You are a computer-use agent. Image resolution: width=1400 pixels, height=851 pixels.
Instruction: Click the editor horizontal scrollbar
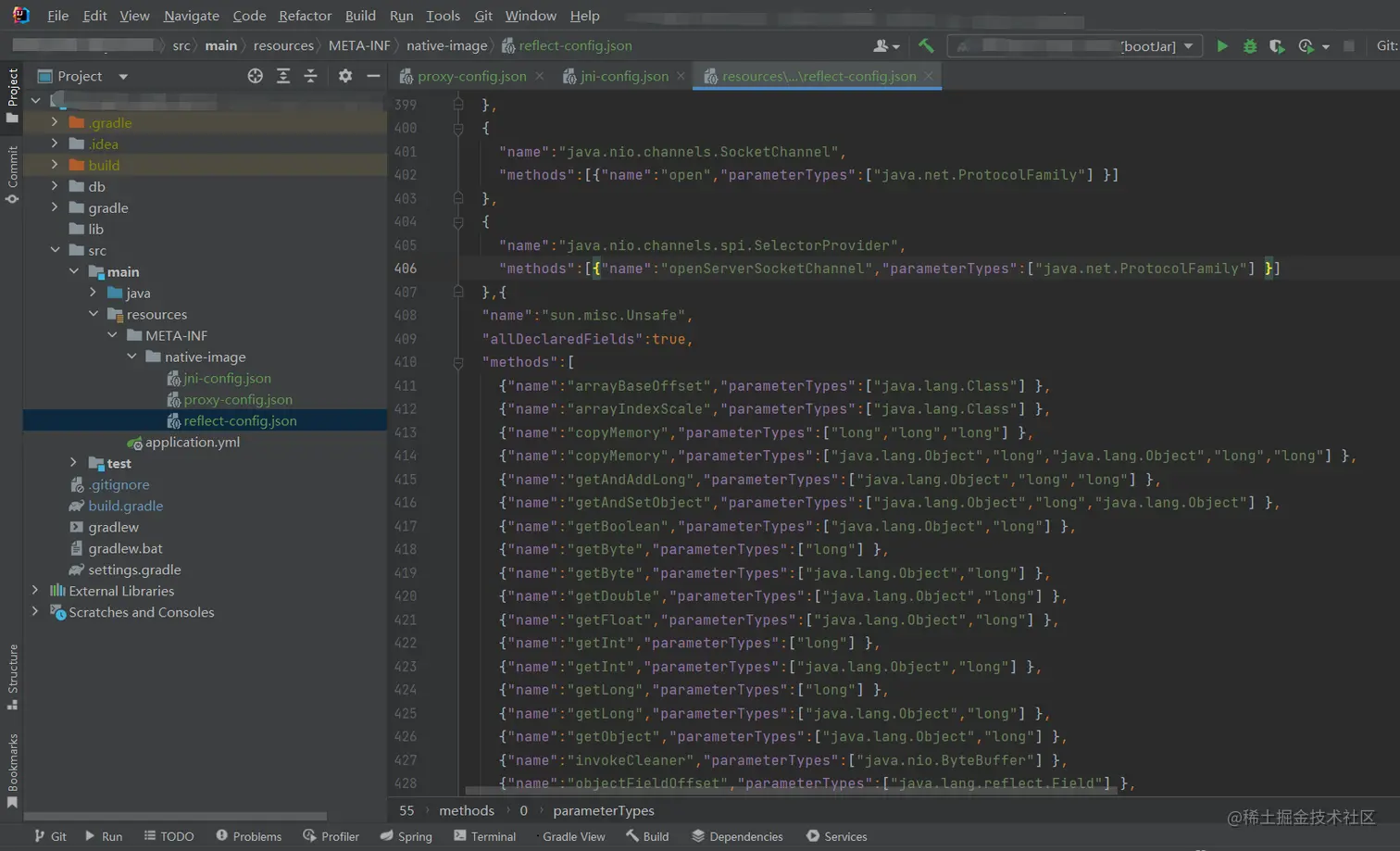790,792
